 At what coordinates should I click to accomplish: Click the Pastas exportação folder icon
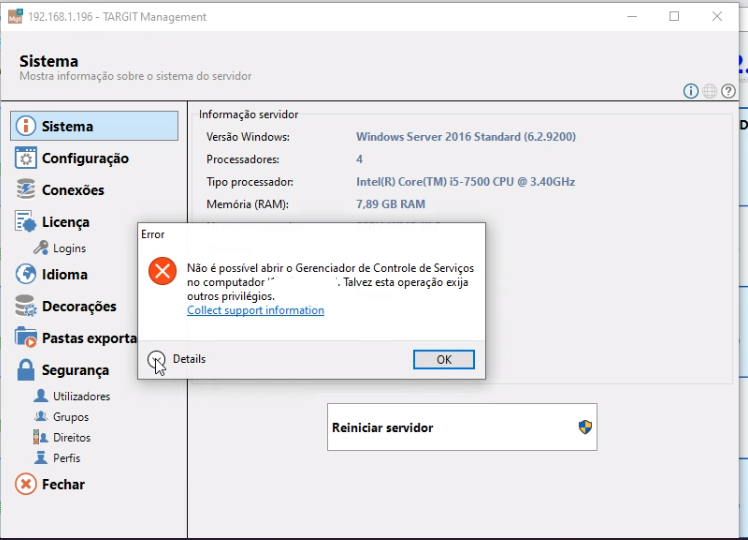tap(25, 337)
